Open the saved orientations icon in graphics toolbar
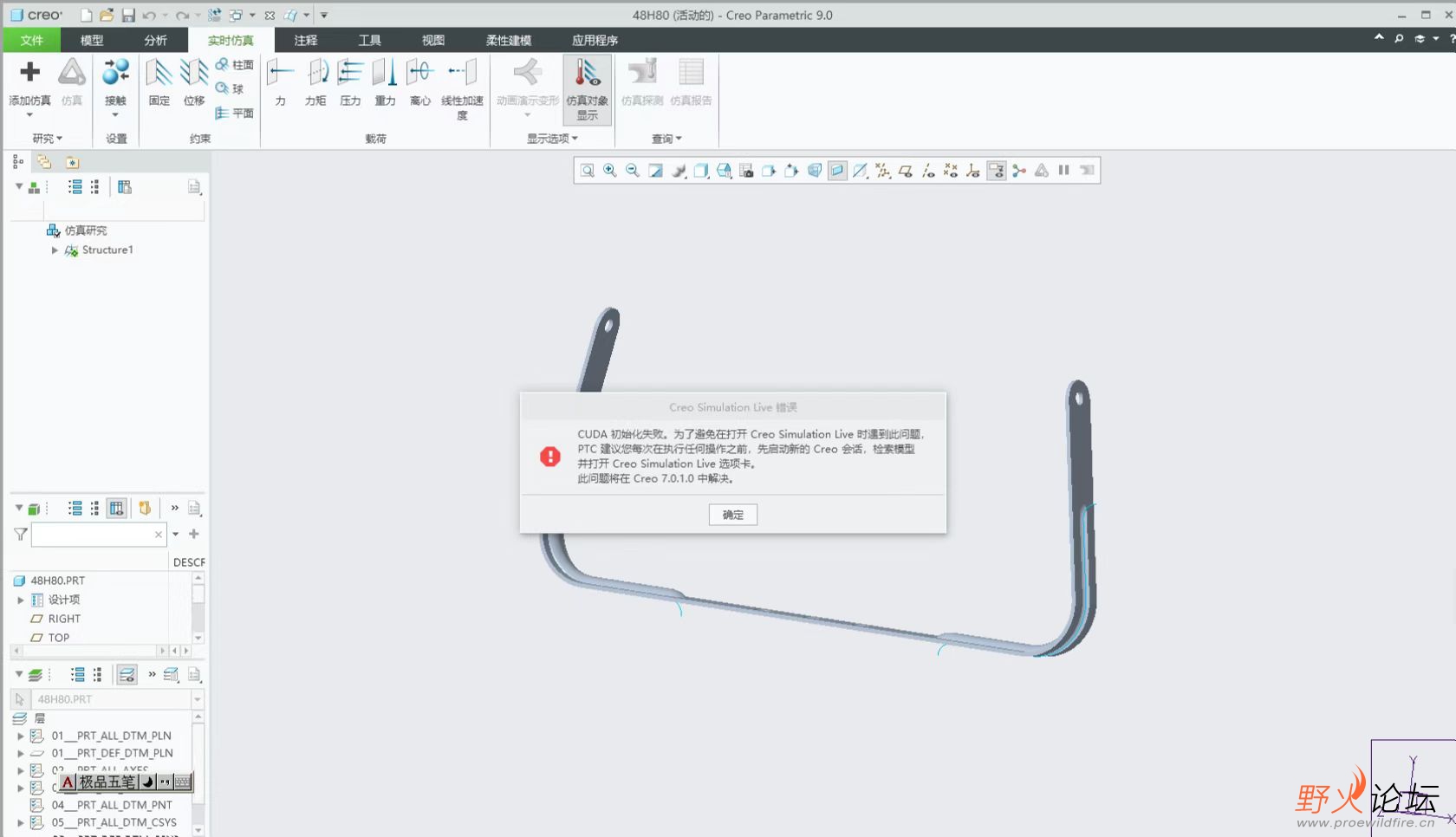The height and width of the screenshot is (837, 1456). pos(724,171)
